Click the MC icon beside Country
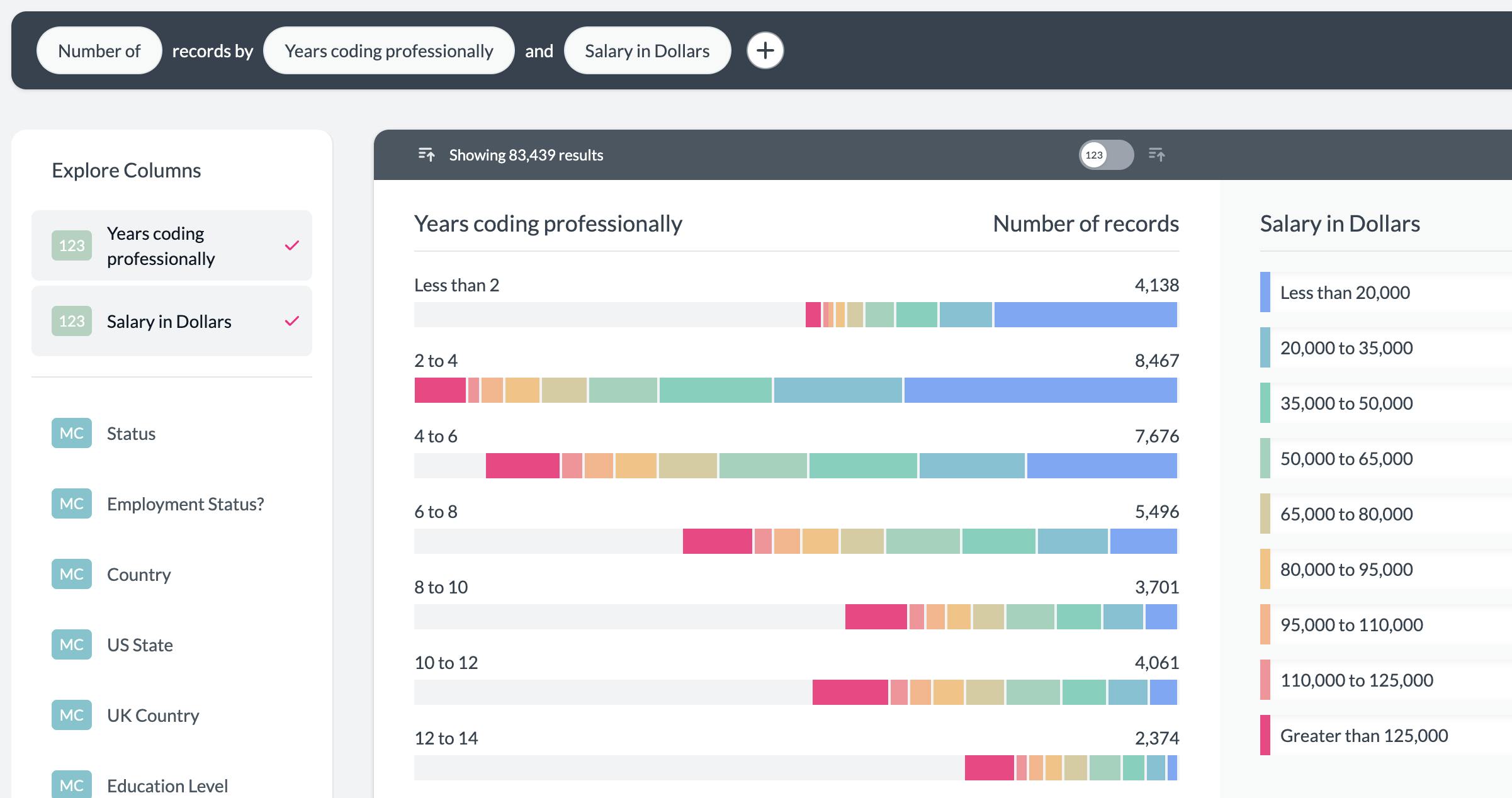The height and width of the screenshot is (798, 1512). (72, 574)
